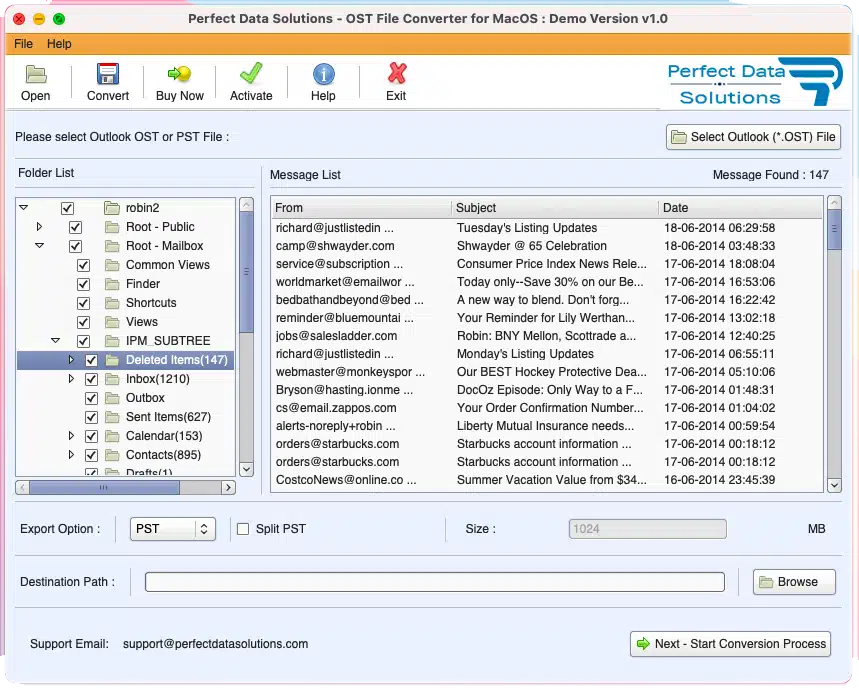Viewport: 859px width, 689px height.
Task: Uncheck the Inbox(1210) checkbox
Action: (91, 379)
